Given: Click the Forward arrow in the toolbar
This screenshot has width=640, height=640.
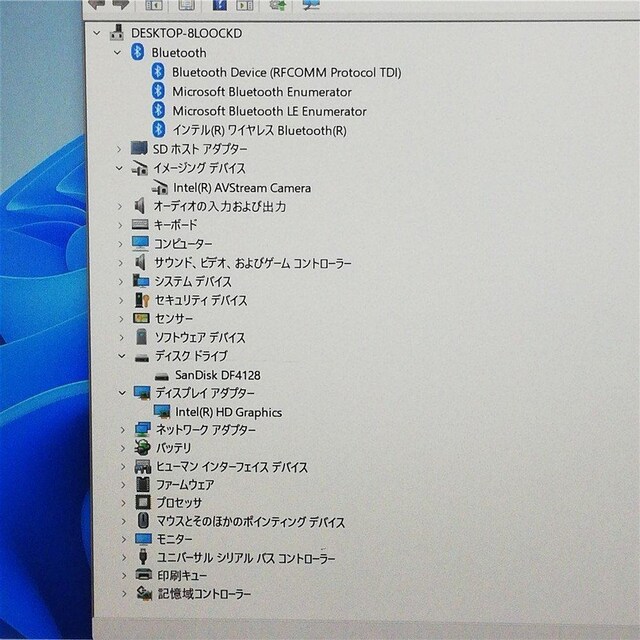Looking at the screenshot, I should point(120,4).
